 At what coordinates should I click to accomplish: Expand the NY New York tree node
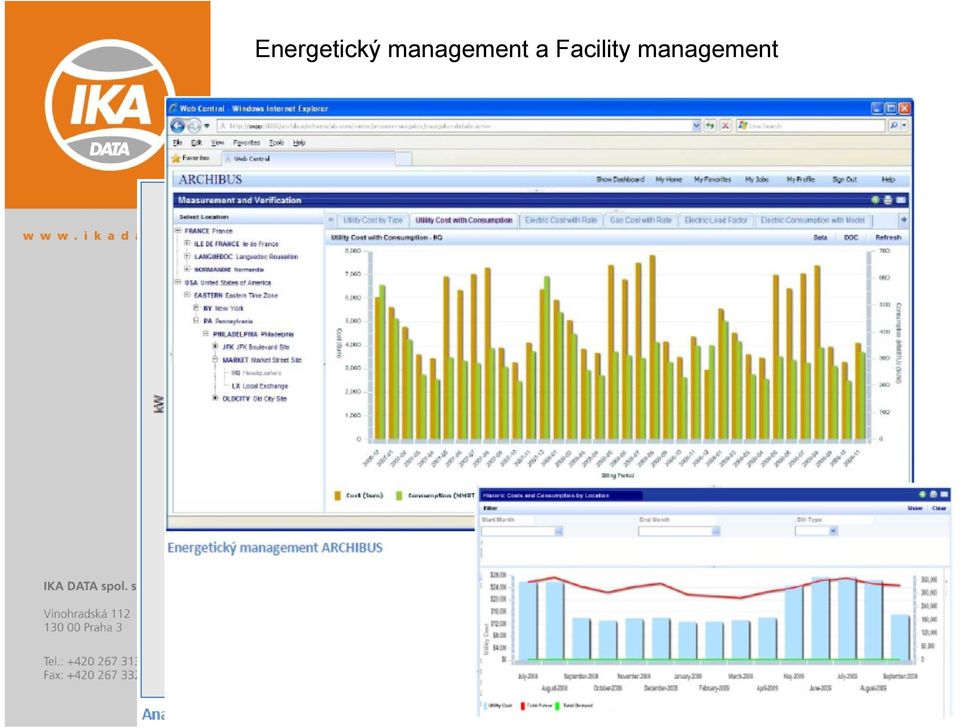point(197,308)
